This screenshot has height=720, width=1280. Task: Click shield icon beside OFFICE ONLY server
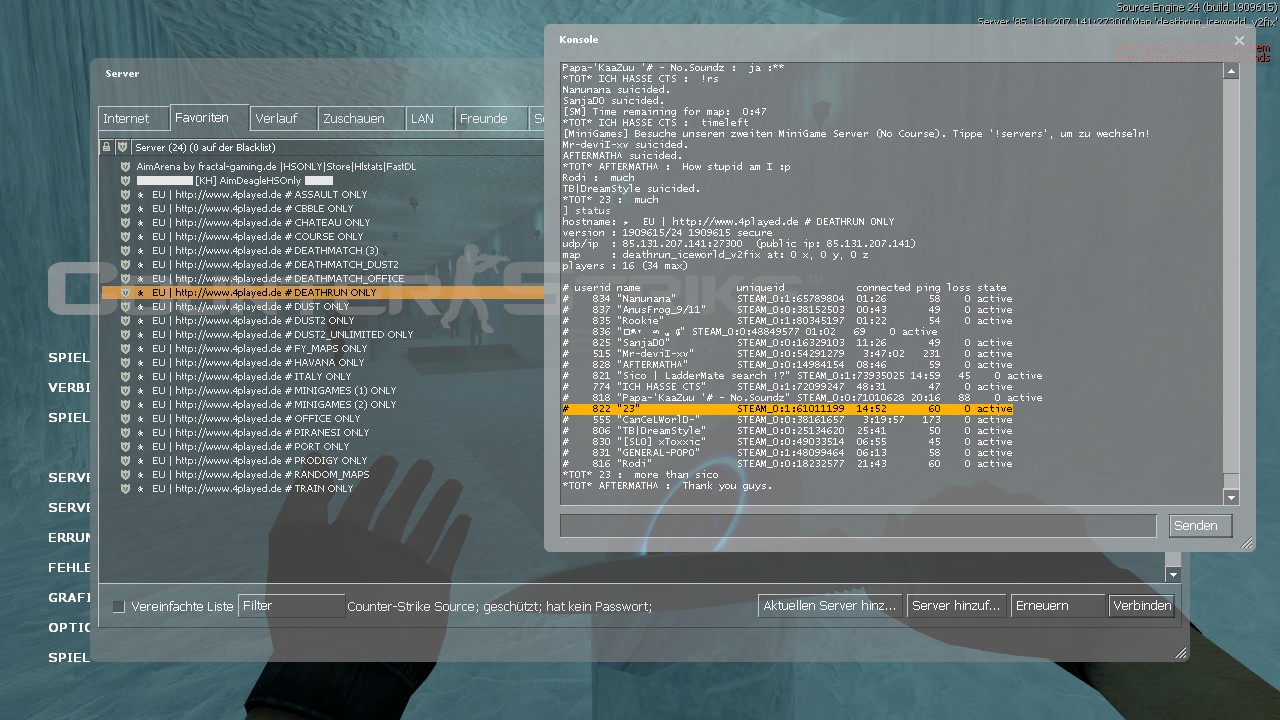[x=125, y=418]
